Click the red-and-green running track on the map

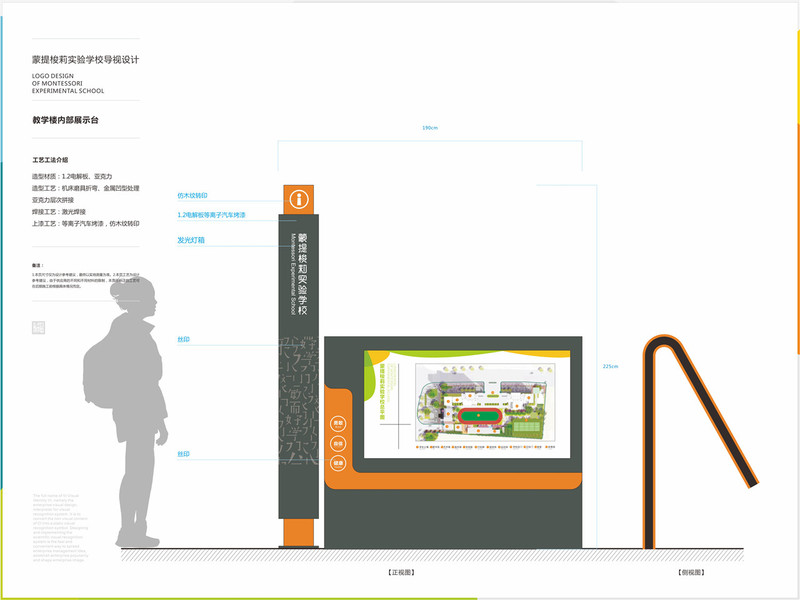[479, 416]
